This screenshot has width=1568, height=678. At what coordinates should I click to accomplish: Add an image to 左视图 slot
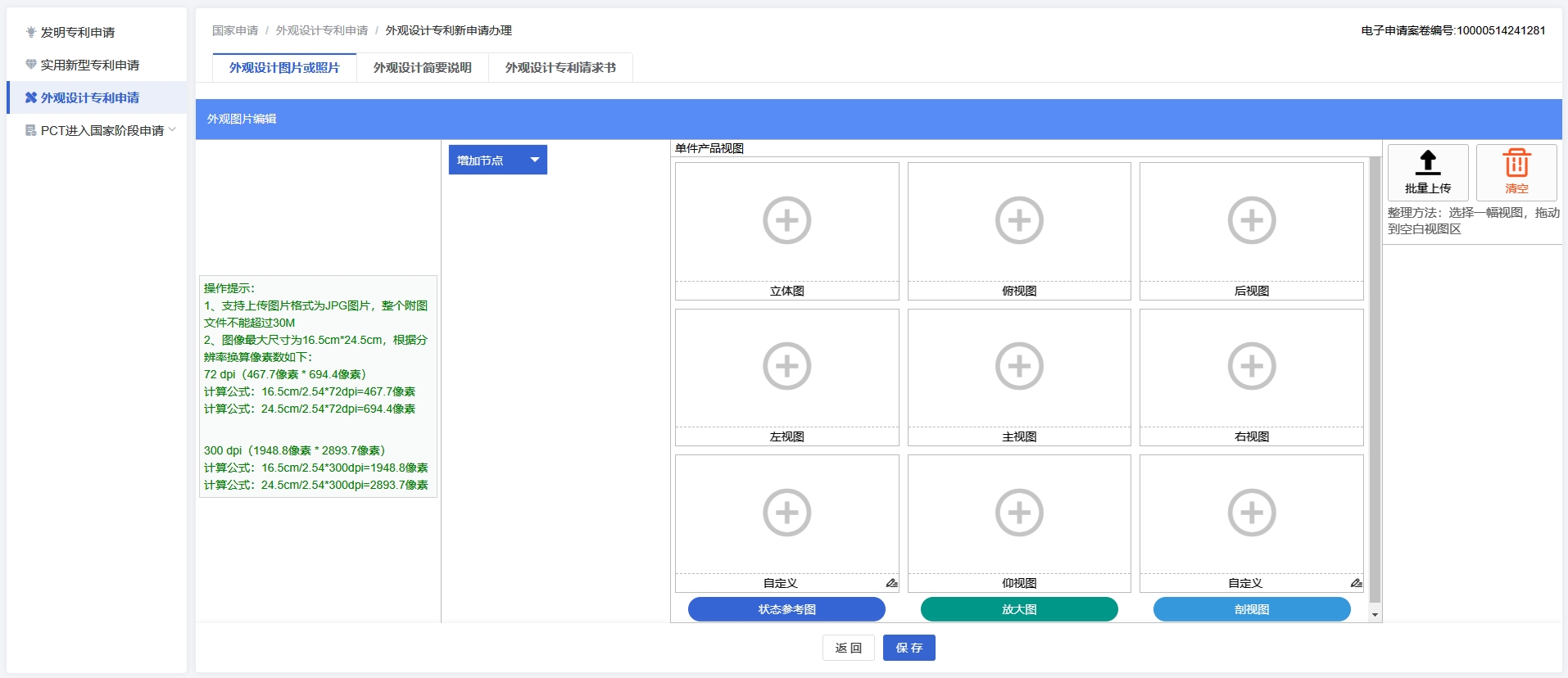(786, 366)
